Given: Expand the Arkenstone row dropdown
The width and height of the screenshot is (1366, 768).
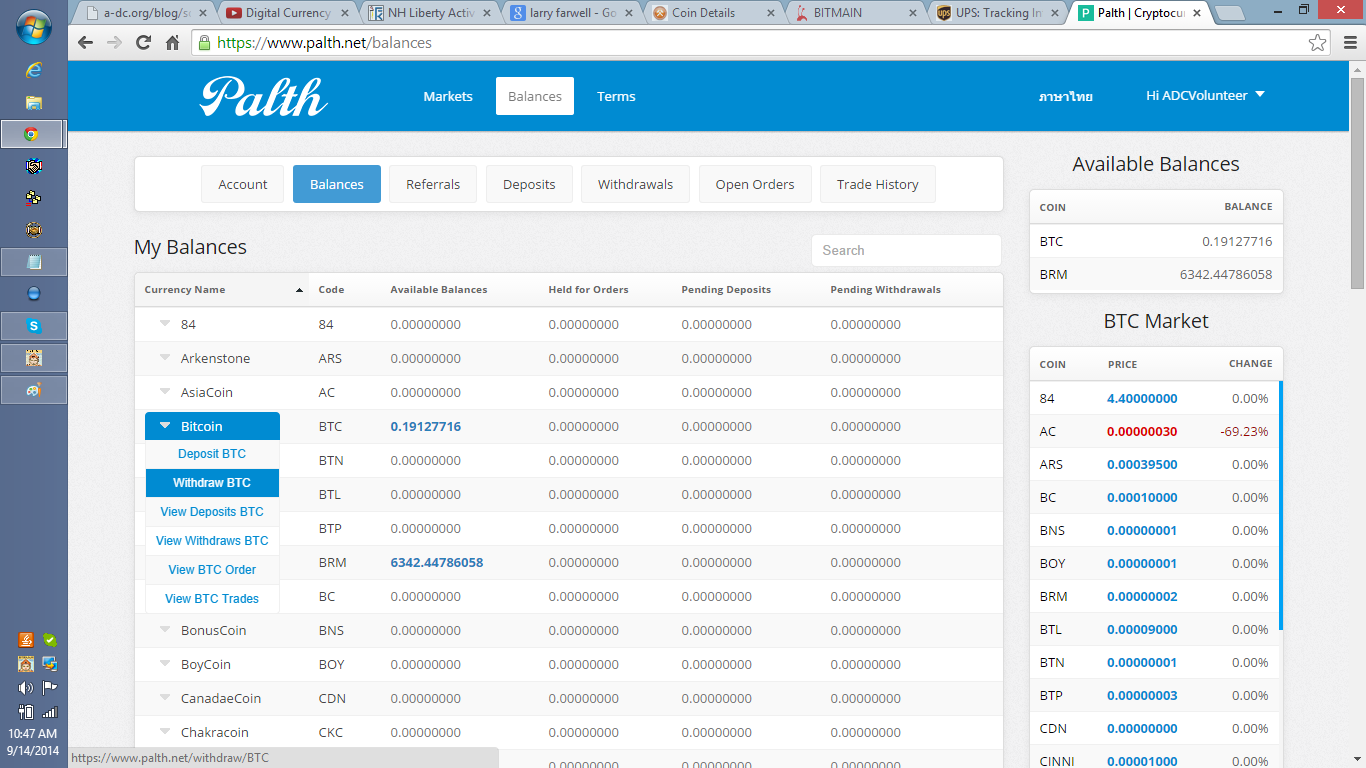Looking at the screenshot, I should pyautogui.click(x=165, y=358).
